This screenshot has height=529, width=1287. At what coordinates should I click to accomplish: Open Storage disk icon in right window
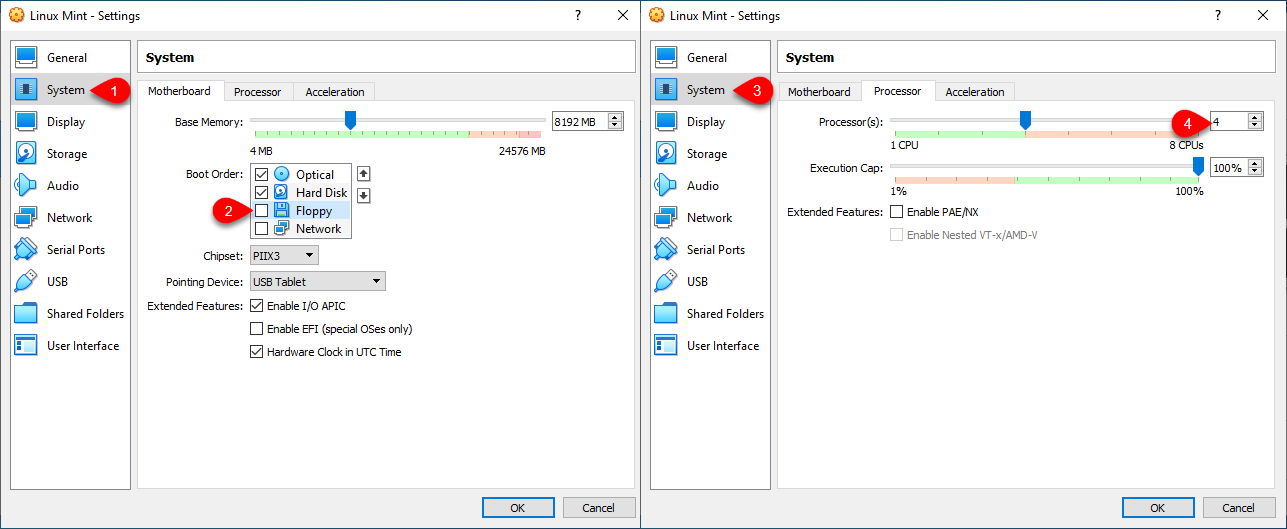pos(667,154)
